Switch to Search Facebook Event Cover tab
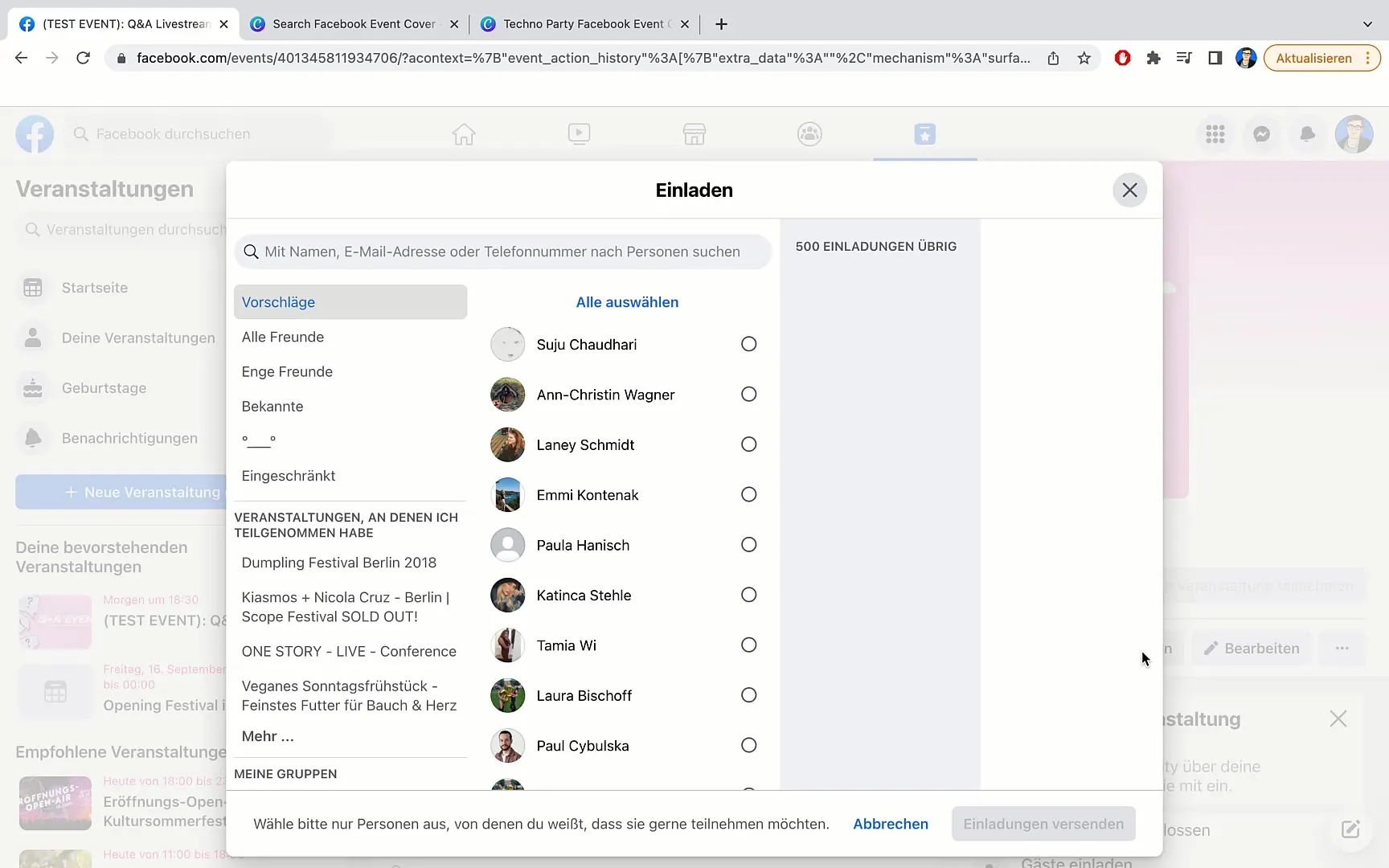 tap(354, 24)
